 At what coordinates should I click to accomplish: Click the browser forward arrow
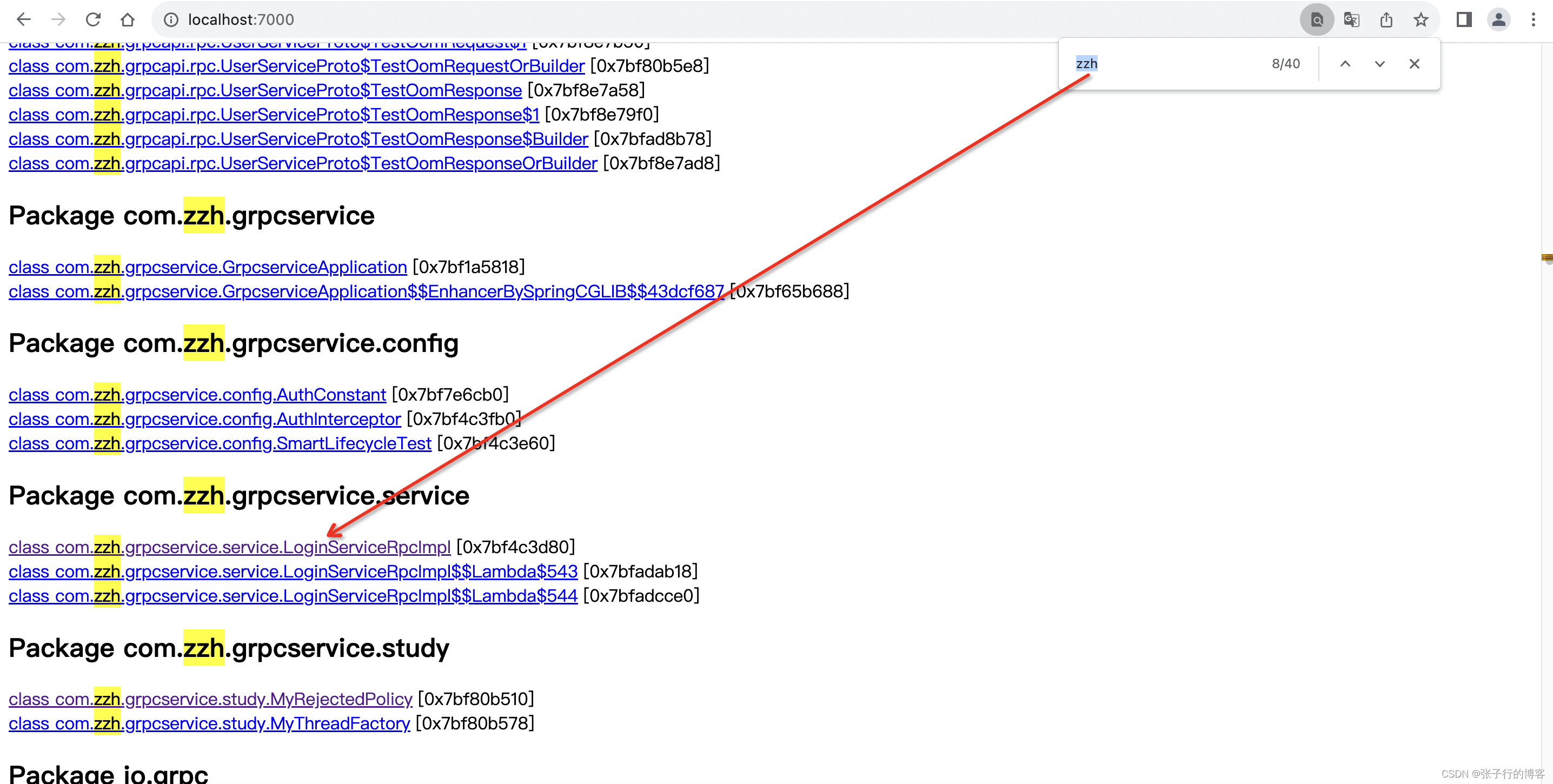pyautogui.click(x=58, y=19)
